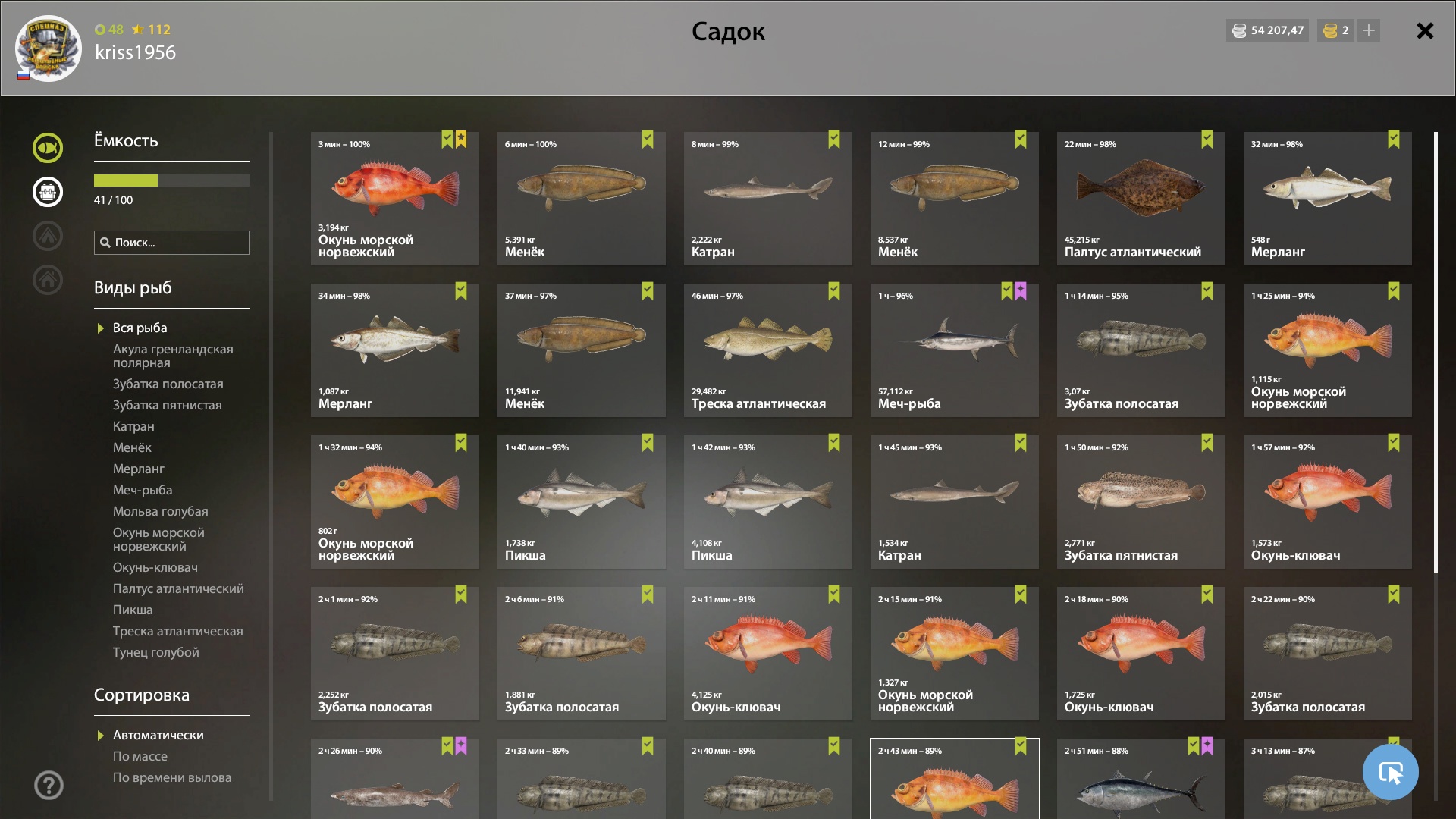Screen dimensions: 1456x819
Task: Toggle green bookmark on Треска атлантическая card
Action: coord(834,291)
